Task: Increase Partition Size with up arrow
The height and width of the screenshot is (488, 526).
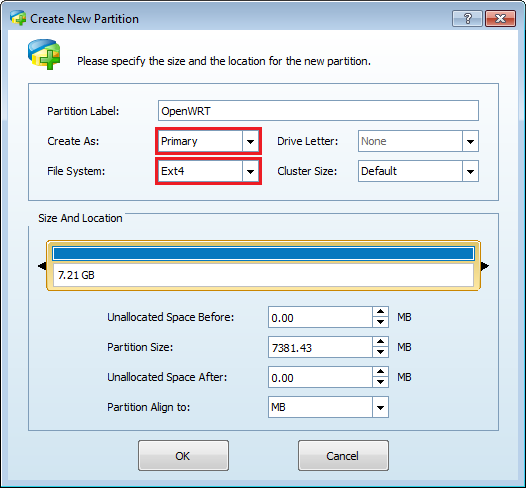Action: click(x=380, y=342)
